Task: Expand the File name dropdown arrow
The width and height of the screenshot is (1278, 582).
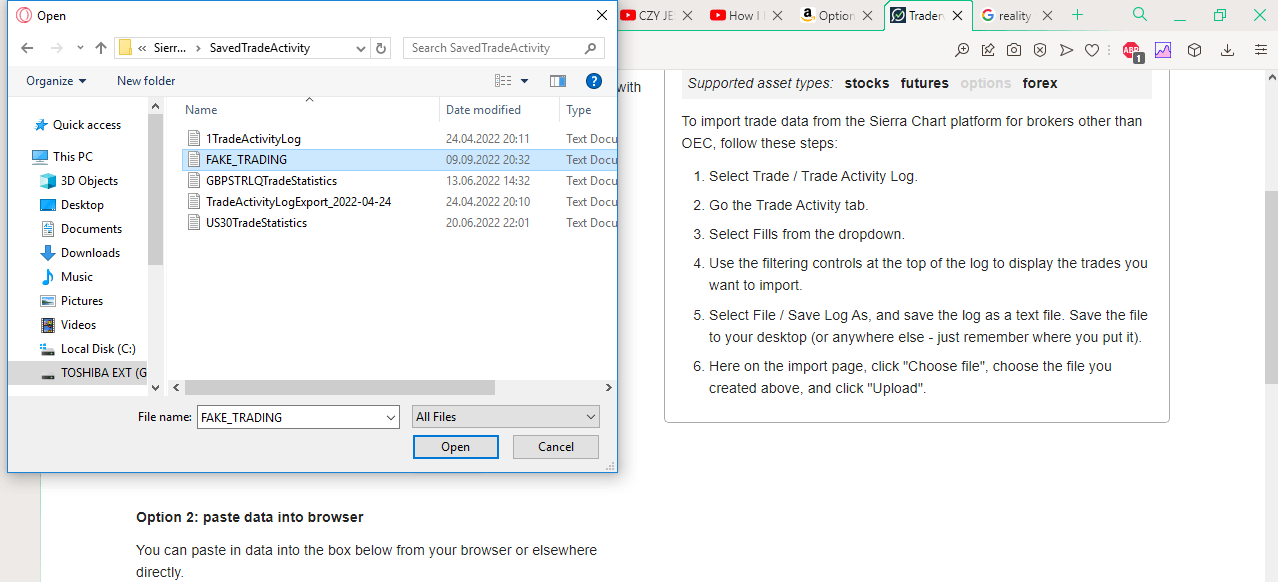Action: (391, 417)
